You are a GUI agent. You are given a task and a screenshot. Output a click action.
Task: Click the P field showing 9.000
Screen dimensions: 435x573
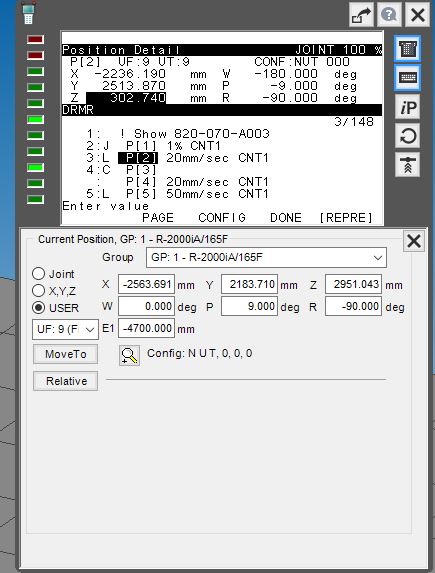tap(249, 306)
